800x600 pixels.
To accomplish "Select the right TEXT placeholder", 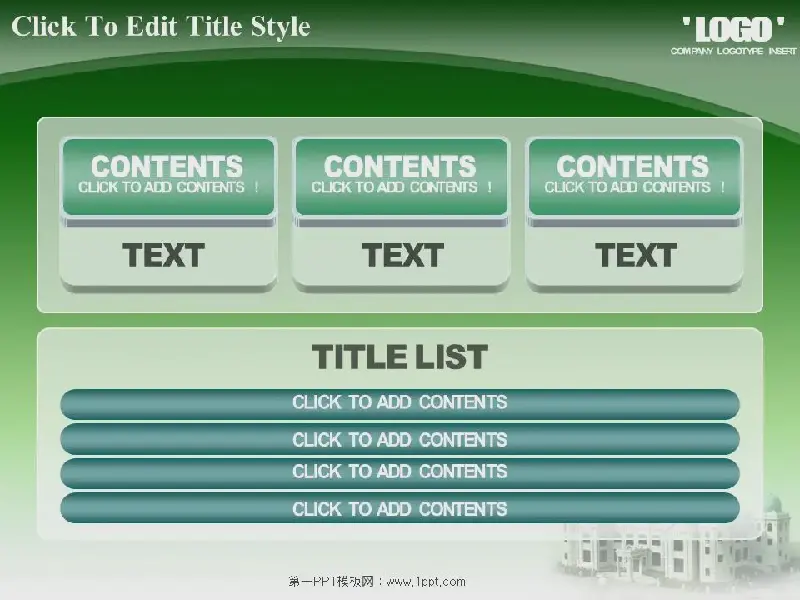I will (636, 256).
